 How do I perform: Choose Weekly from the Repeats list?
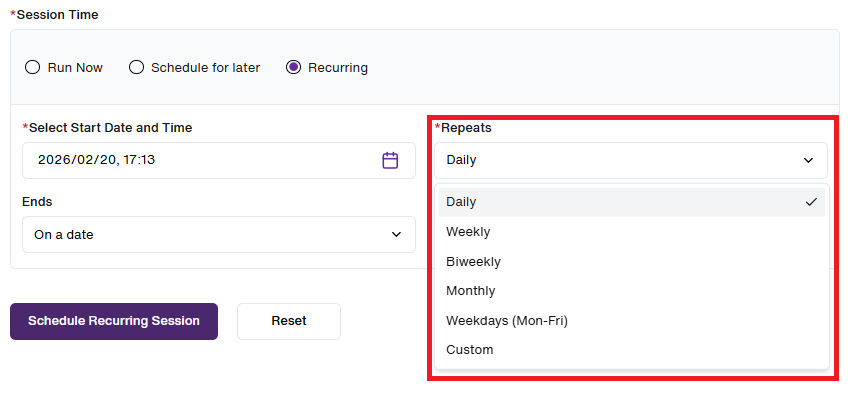(x=631, y=232)
